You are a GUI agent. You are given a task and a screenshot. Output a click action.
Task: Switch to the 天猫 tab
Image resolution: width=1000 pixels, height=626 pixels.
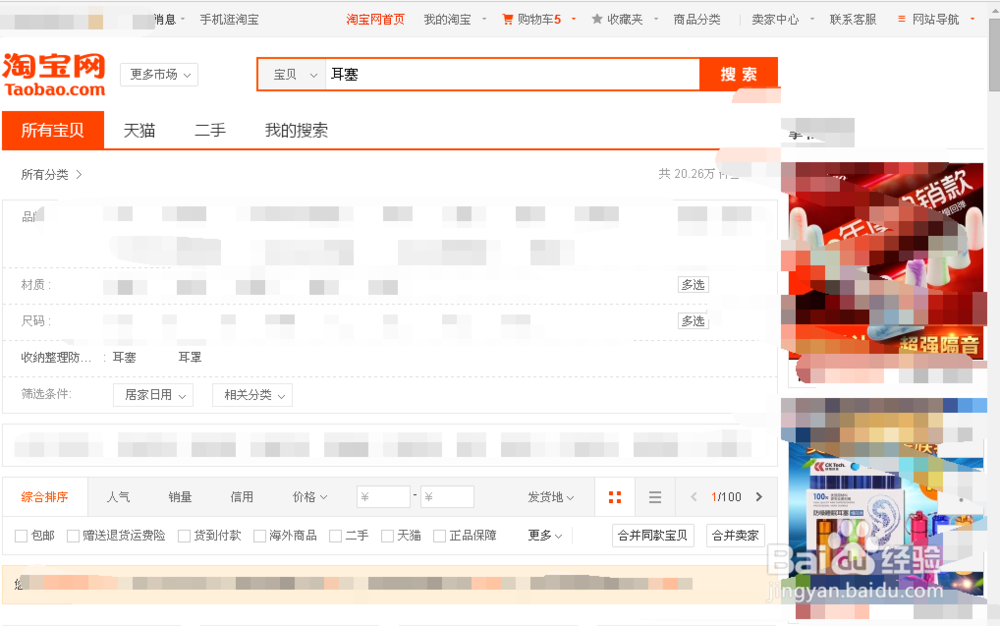tap(139, 130)
